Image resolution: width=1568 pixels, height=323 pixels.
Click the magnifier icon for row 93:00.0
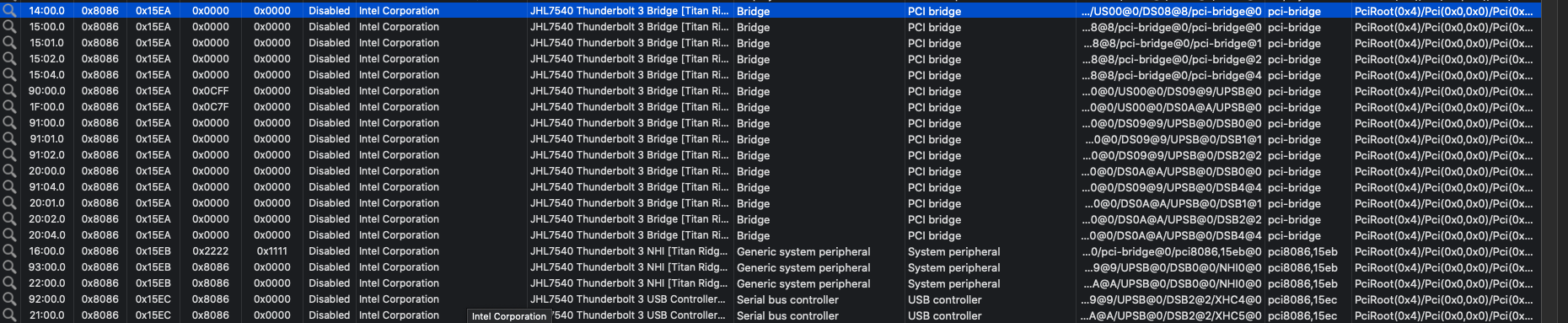point(9,267)
